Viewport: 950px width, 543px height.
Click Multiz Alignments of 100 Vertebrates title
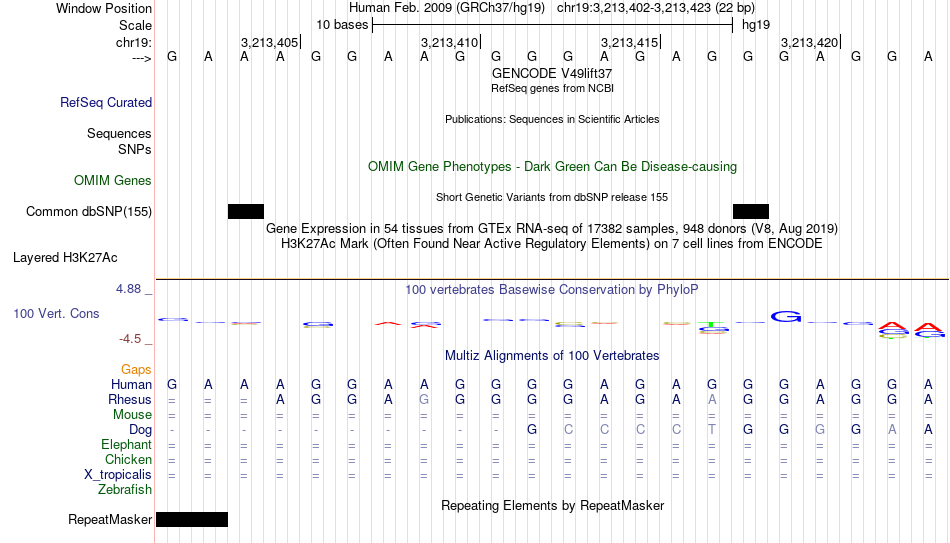tap(552, 356)
